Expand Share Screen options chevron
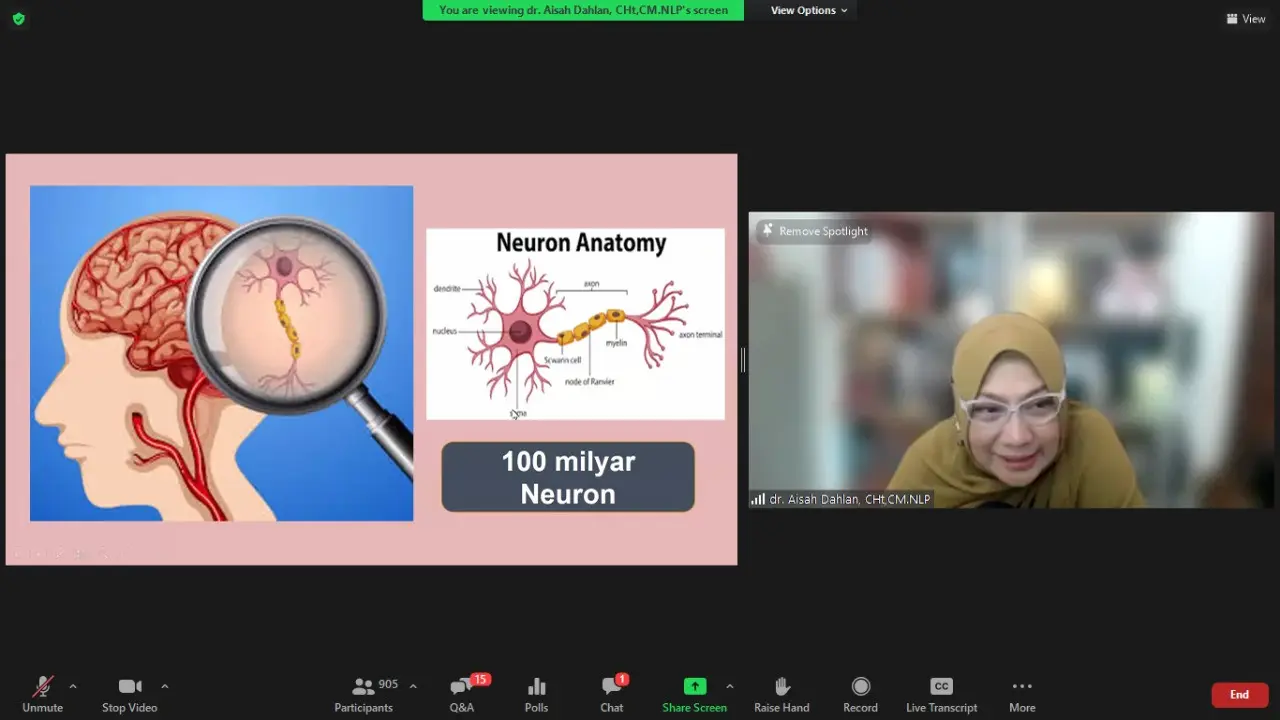This screenshot has width=1280, height=720. coord(729,686)
